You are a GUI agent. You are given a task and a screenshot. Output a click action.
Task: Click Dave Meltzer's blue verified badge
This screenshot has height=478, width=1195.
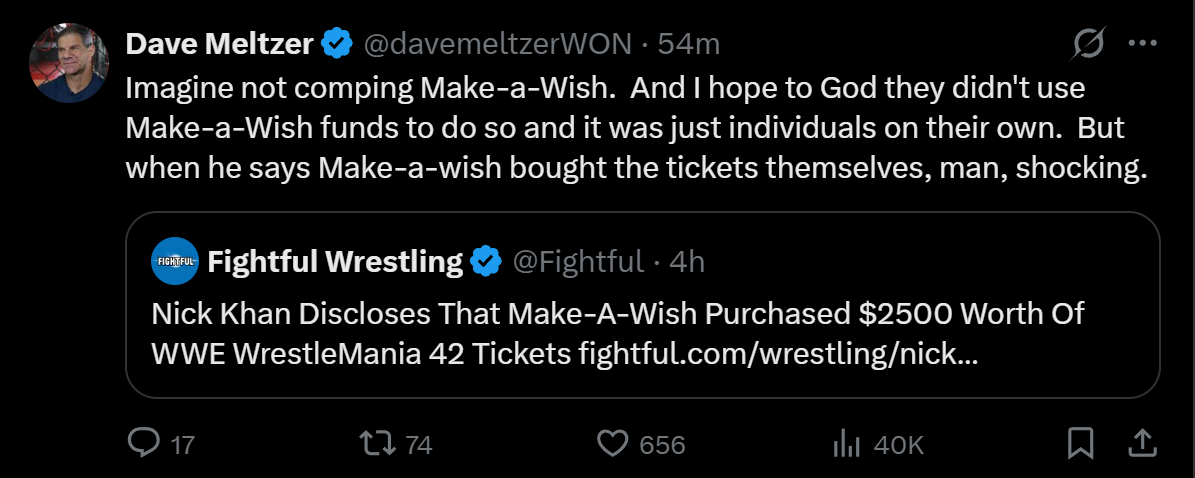coord(337,44)
